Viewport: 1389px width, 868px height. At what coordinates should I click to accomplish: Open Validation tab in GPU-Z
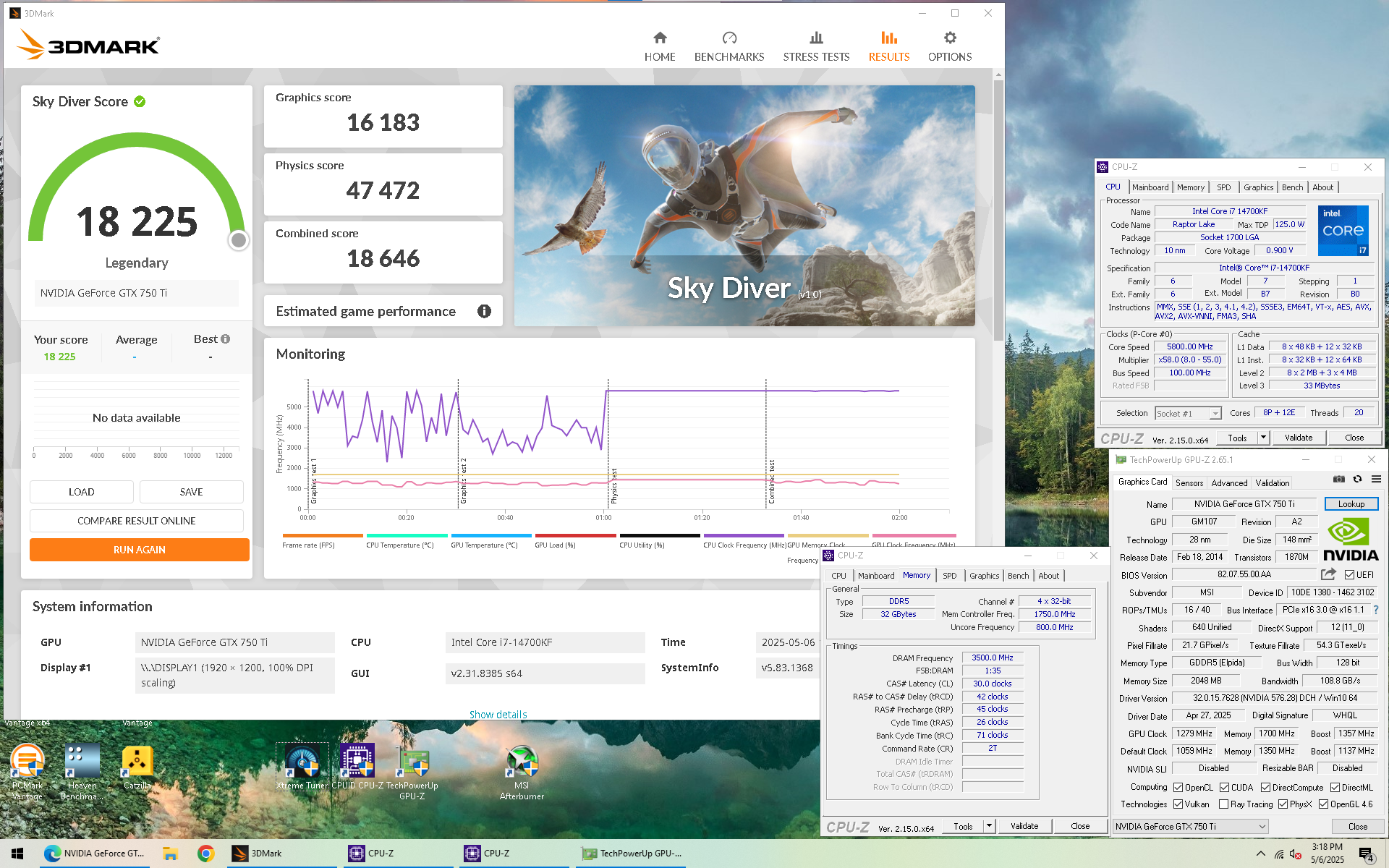click(1273, 482)
